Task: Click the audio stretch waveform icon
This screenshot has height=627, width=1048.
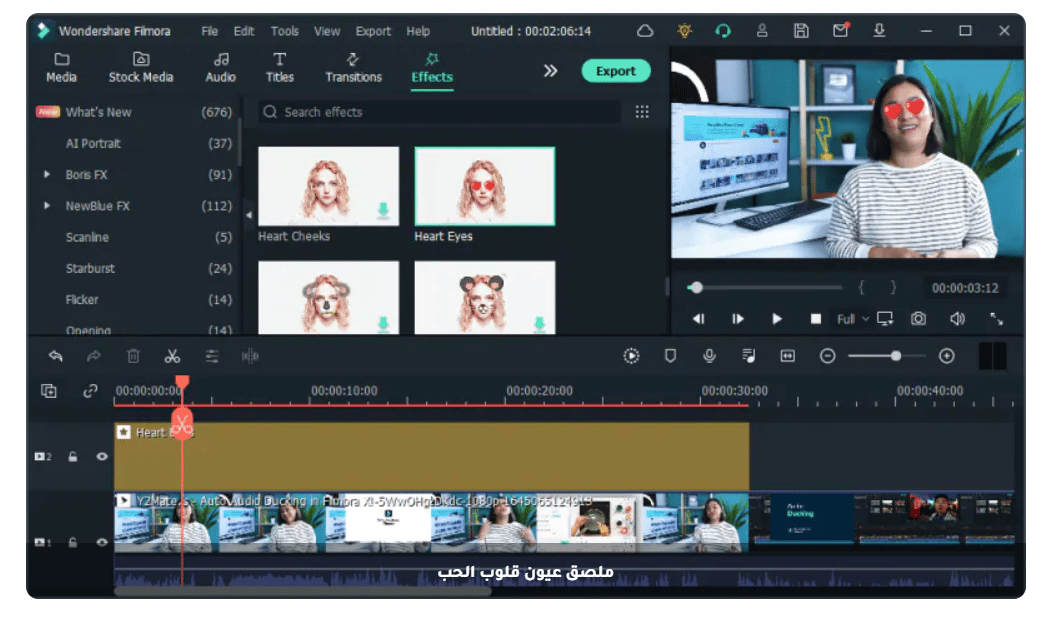Action: point(250,356)
